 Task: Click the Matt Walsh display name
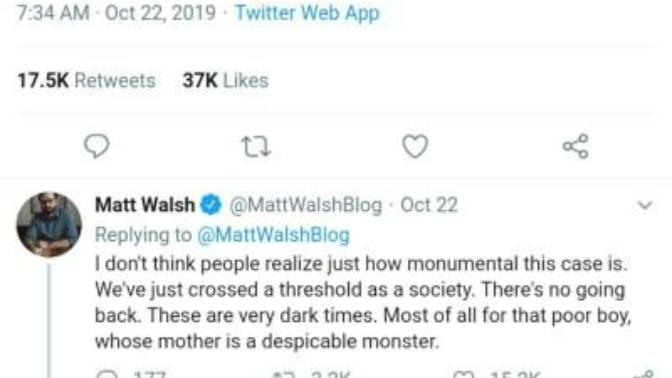(x=145, y=205)
